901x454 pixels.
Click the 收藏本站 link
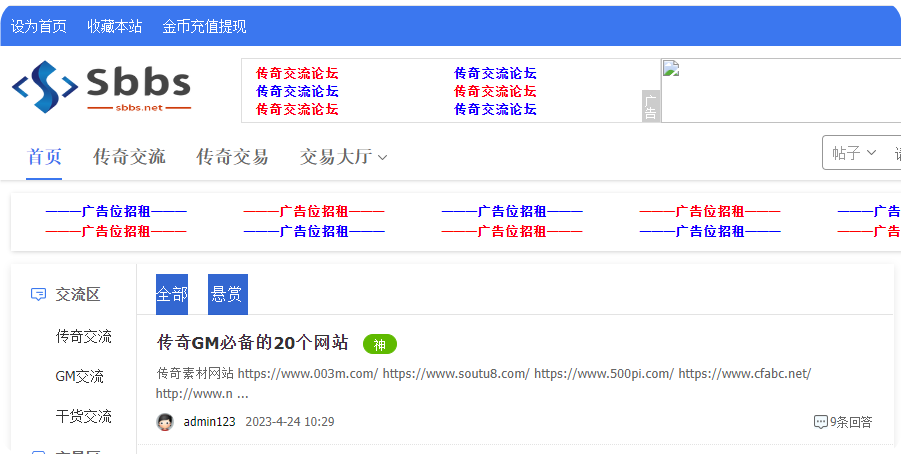click(114, 26)
